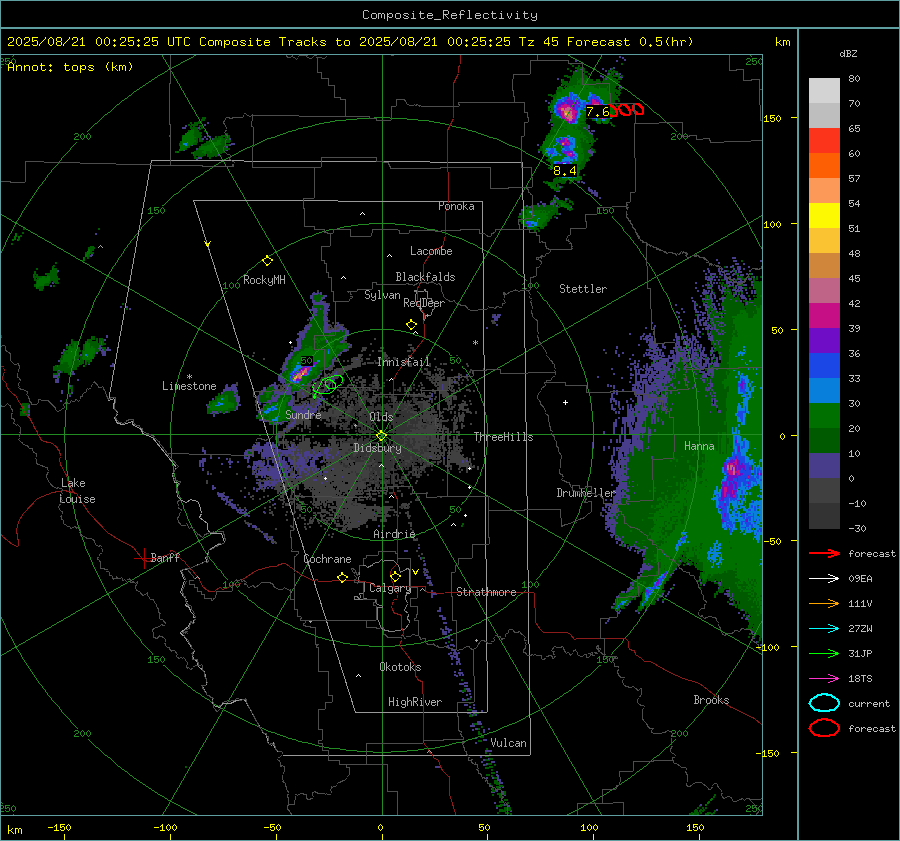Click the Lacombe city label
900x841 pixels.
click(x=431, y=251)
